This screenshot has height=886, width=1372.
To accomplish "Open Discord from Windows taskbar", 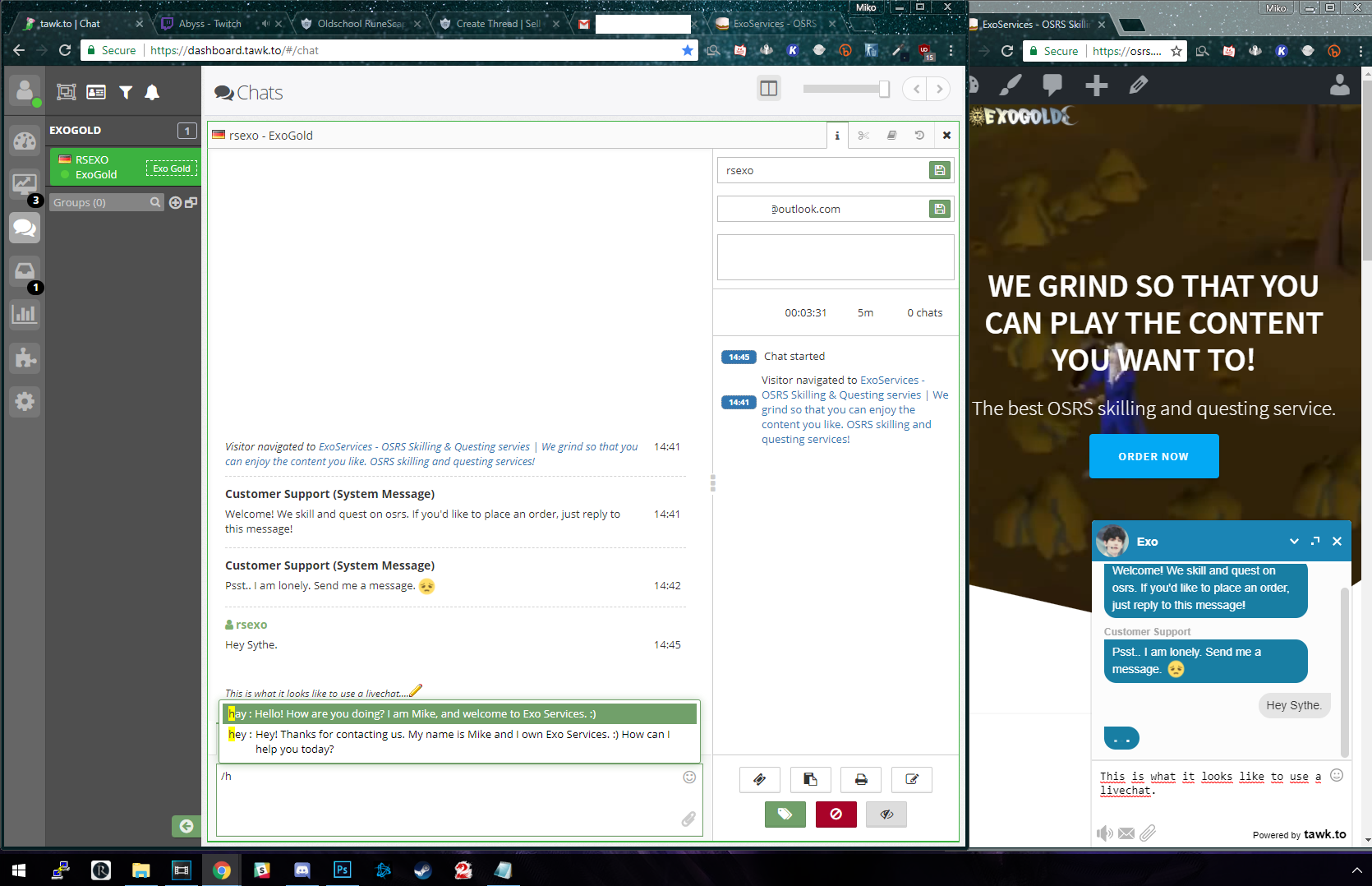I will tap(302, 870).
